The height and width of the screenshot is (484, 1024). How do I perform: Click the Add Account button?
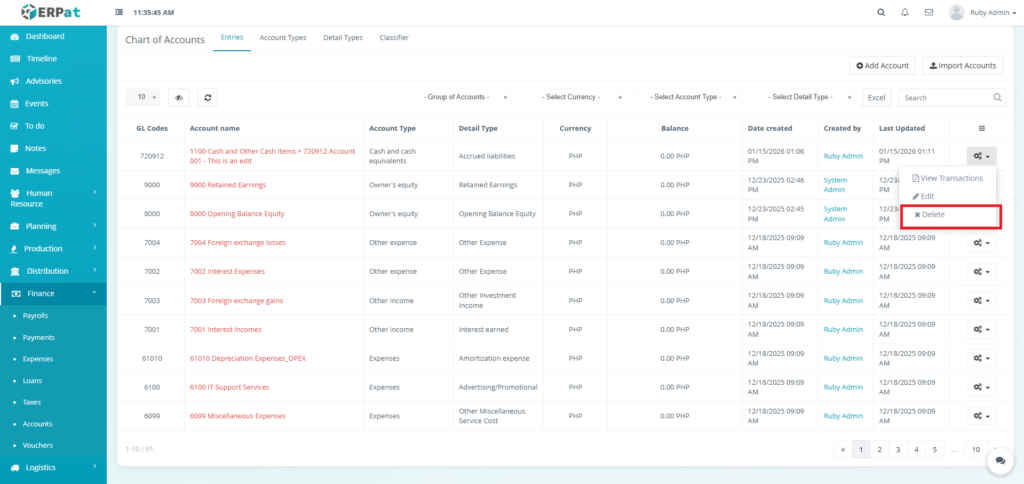click(882, 65)
